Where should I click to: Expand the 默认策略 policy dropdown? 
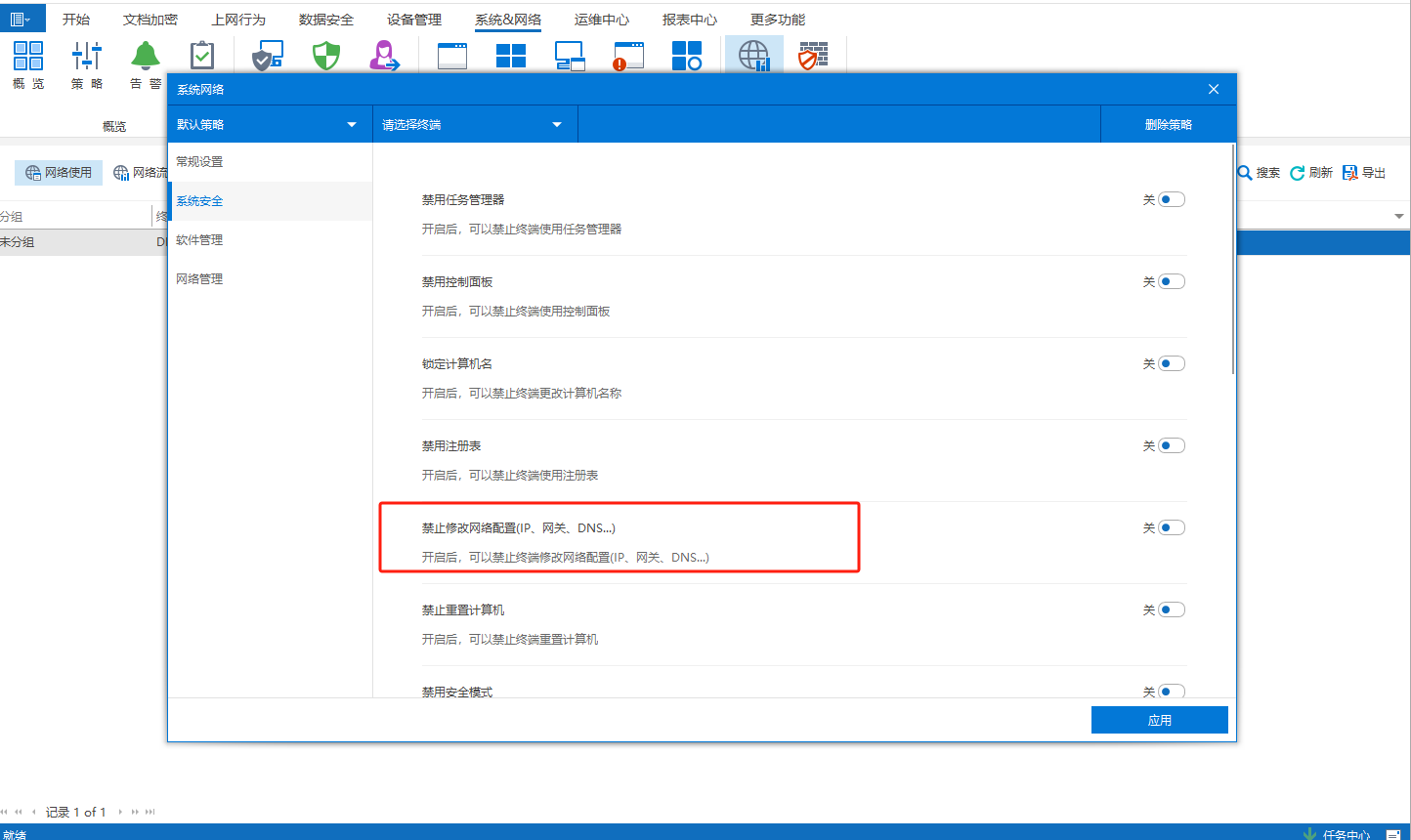point(269,125)
